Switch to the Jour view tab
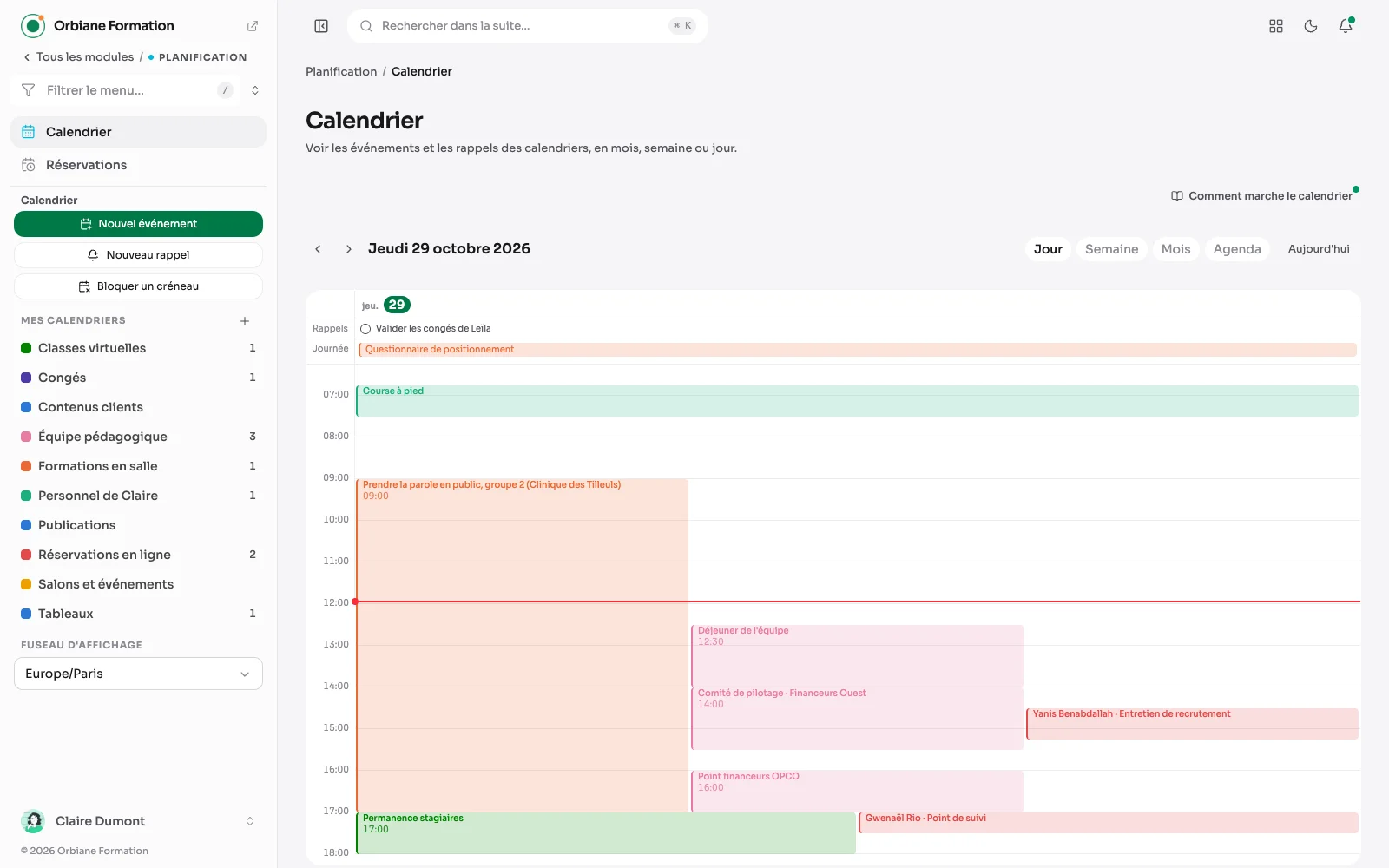1389x868 pixels. [x=1048, y=249]
